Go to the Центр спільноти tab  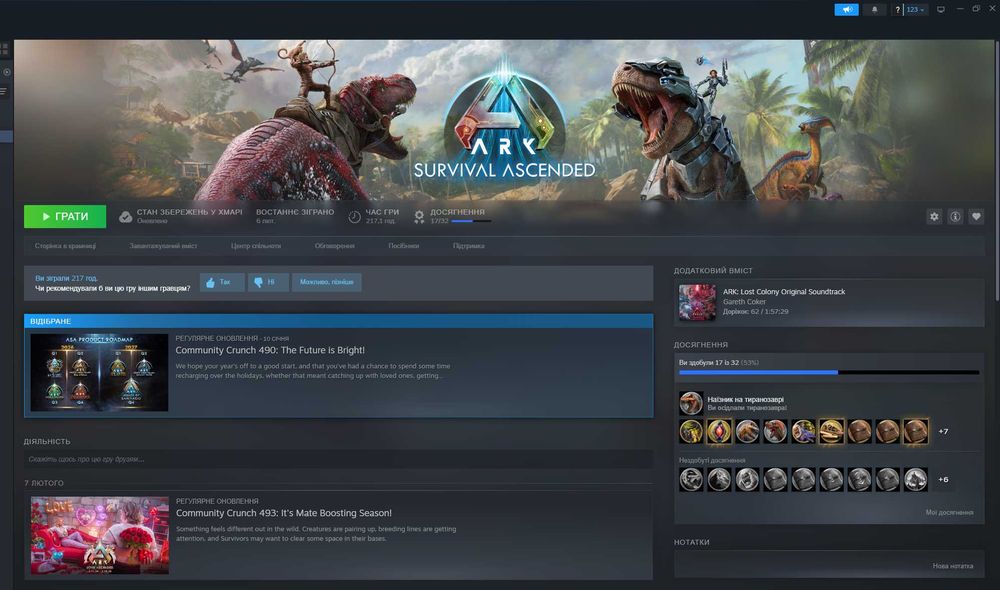[256, 246]
